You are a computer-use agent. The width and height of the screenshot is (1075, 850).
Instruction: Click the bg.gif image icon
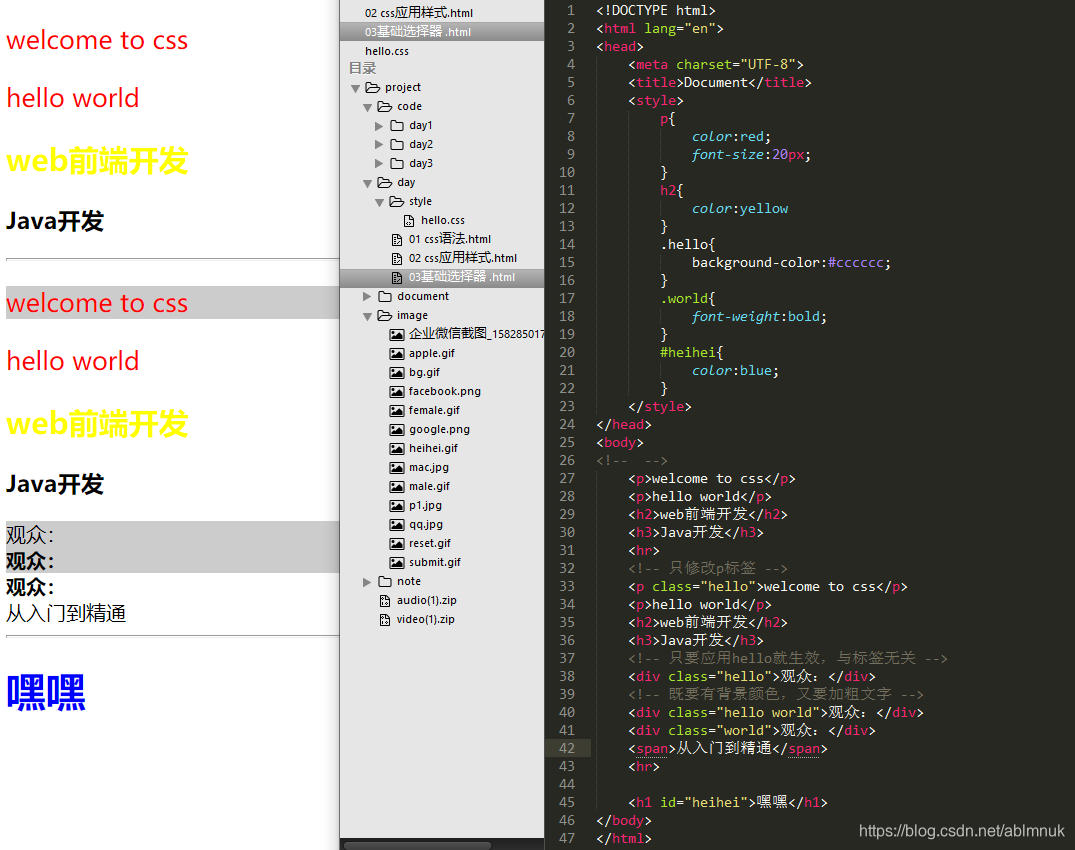pyautogui.click(x=397, y=373)
